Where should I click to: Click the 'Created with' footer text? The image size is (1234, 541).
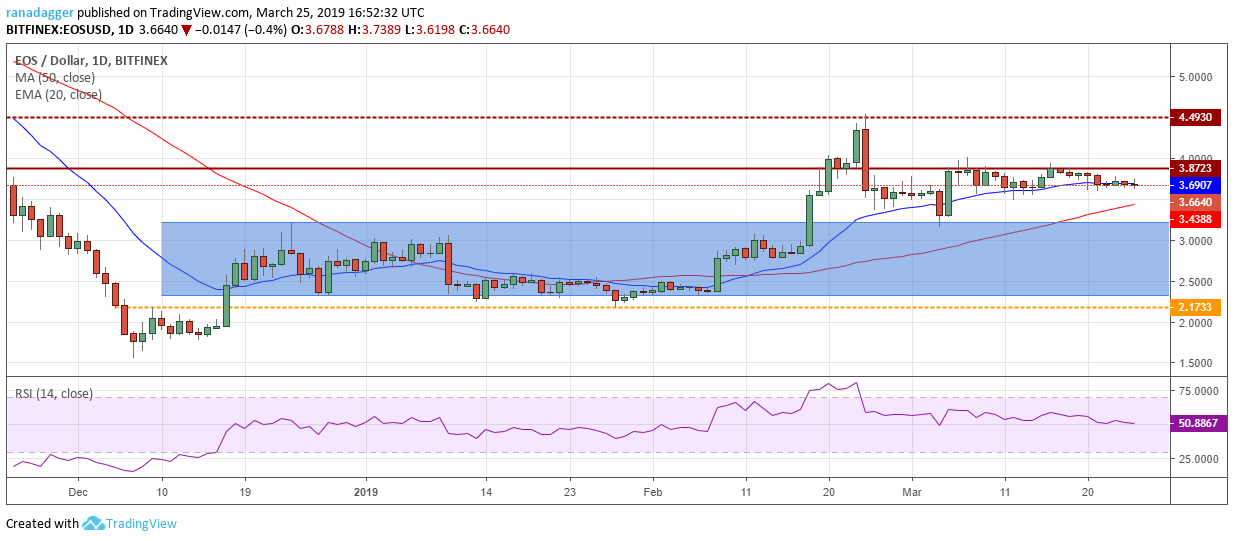tap(42, 524)
